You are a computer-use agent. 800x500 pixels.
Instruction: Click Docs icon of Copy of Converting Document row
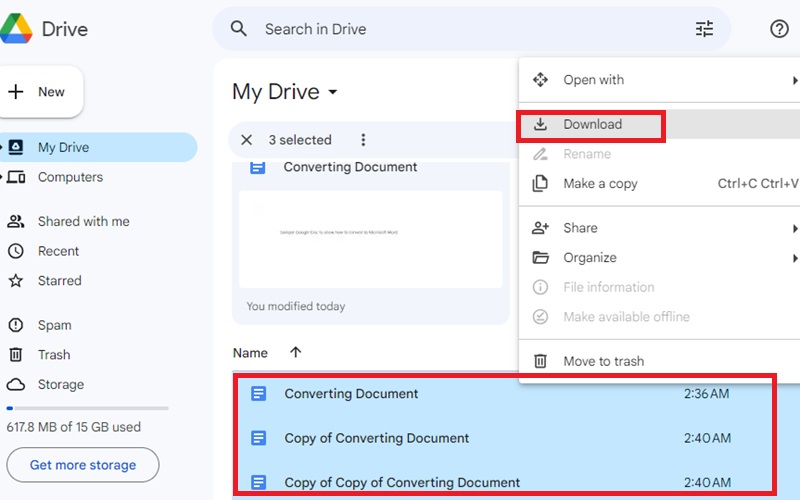(x=259, y=438)
